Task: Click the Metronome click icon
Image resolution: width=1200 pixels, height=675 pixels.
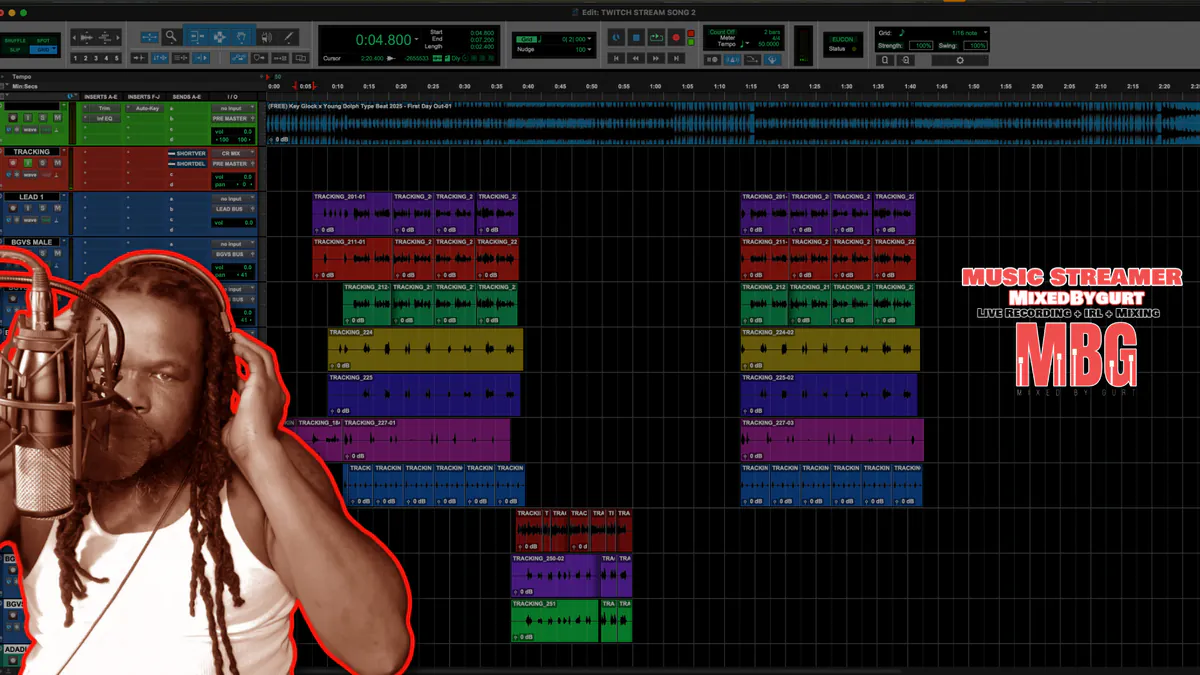Action: tap(732, 59)
